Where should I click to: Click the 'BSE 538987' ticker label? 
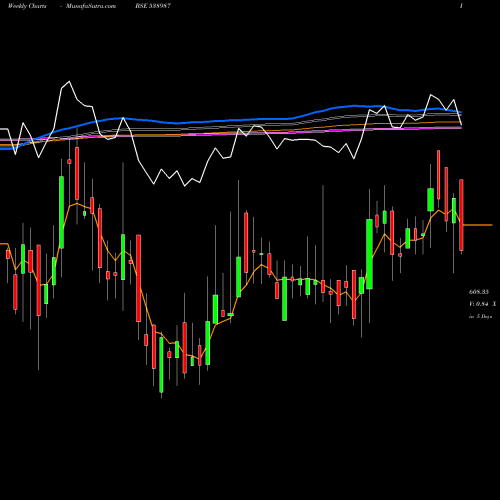click(153, 6)
